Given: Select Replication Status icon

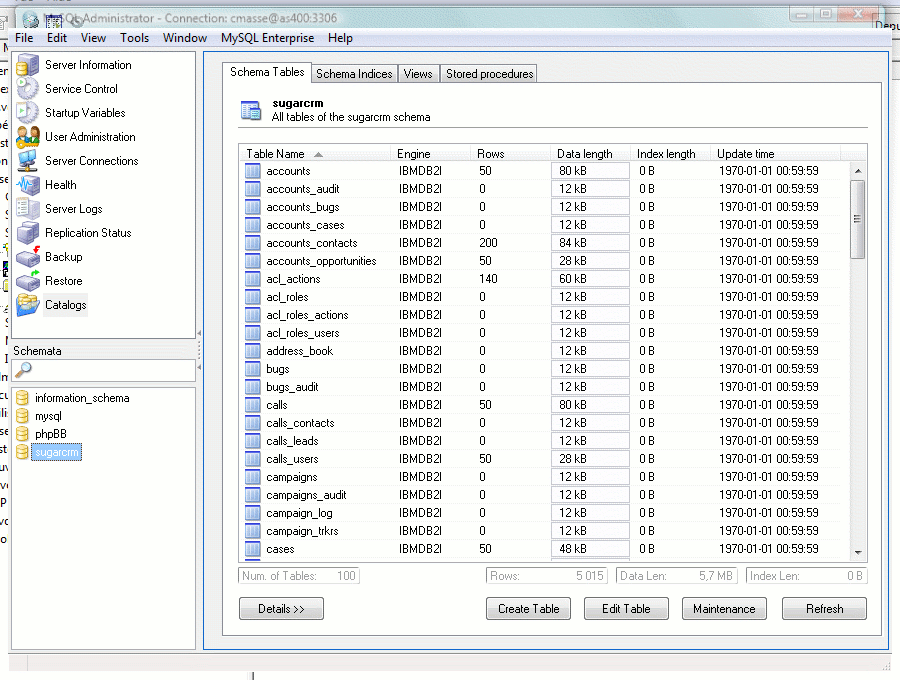Looking at the screenshot, I should (x=28, y=233).
